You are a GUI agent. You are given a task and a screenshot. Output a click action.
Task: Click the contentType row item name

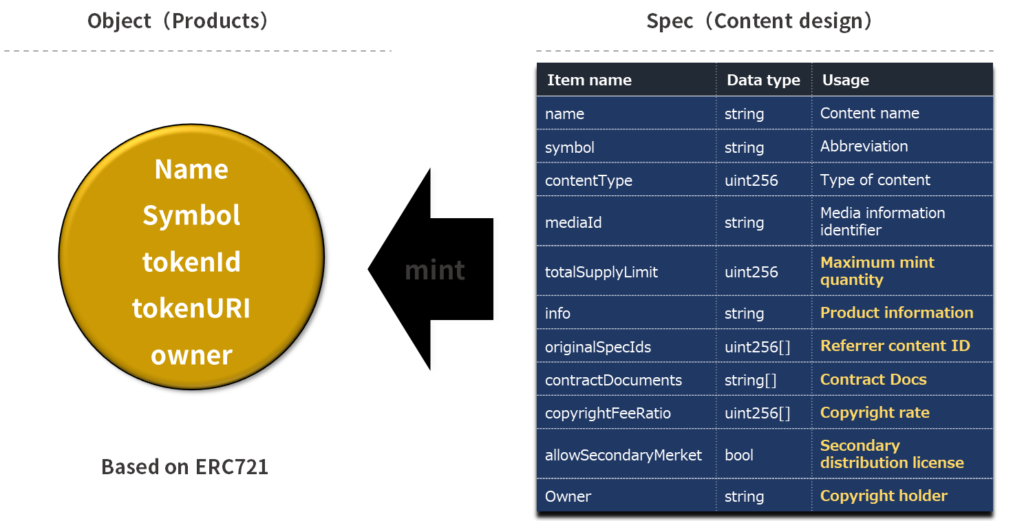(x=588, y=180)
